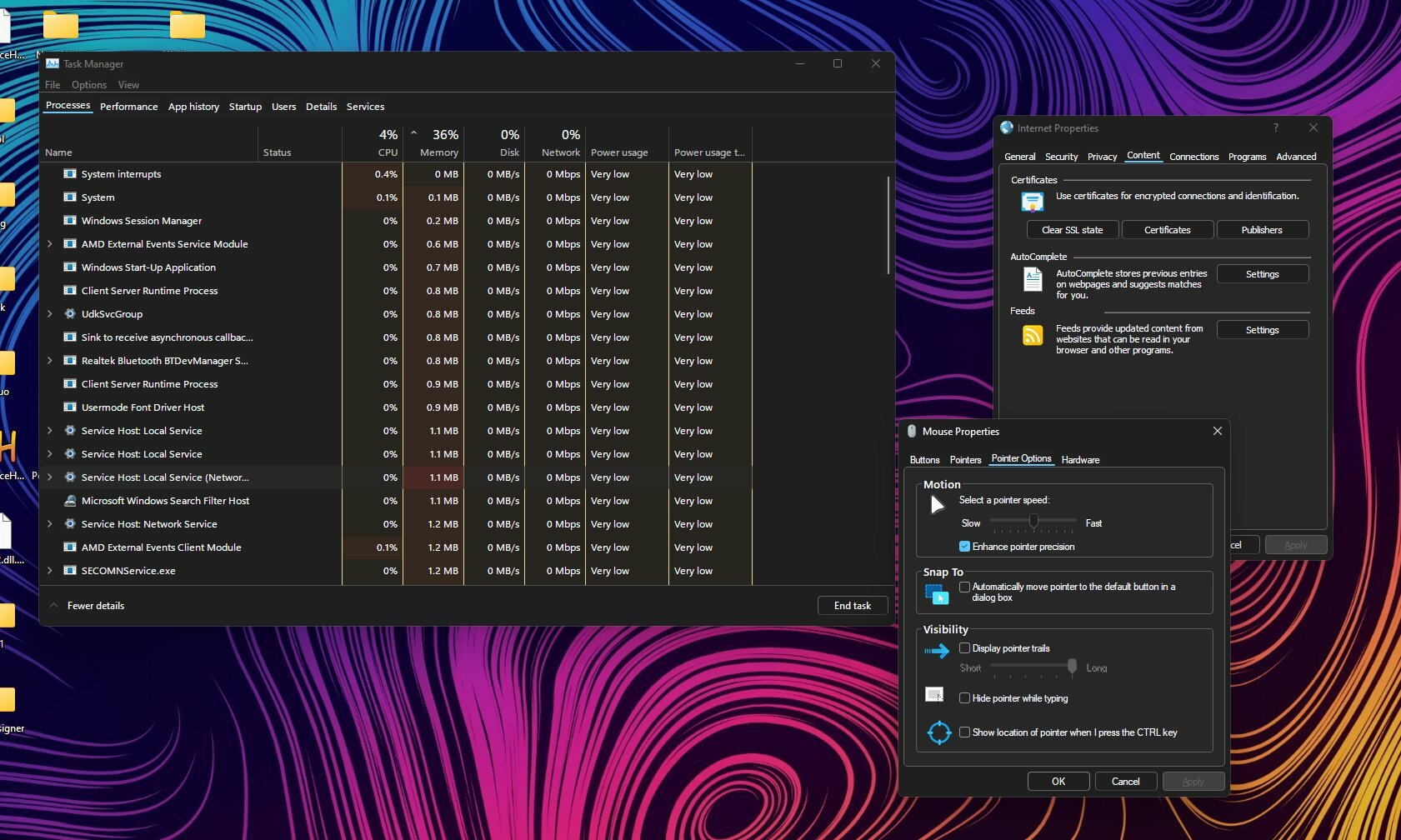
Task: Sort processes by the Memory column
Action: [x=433, y=143]
